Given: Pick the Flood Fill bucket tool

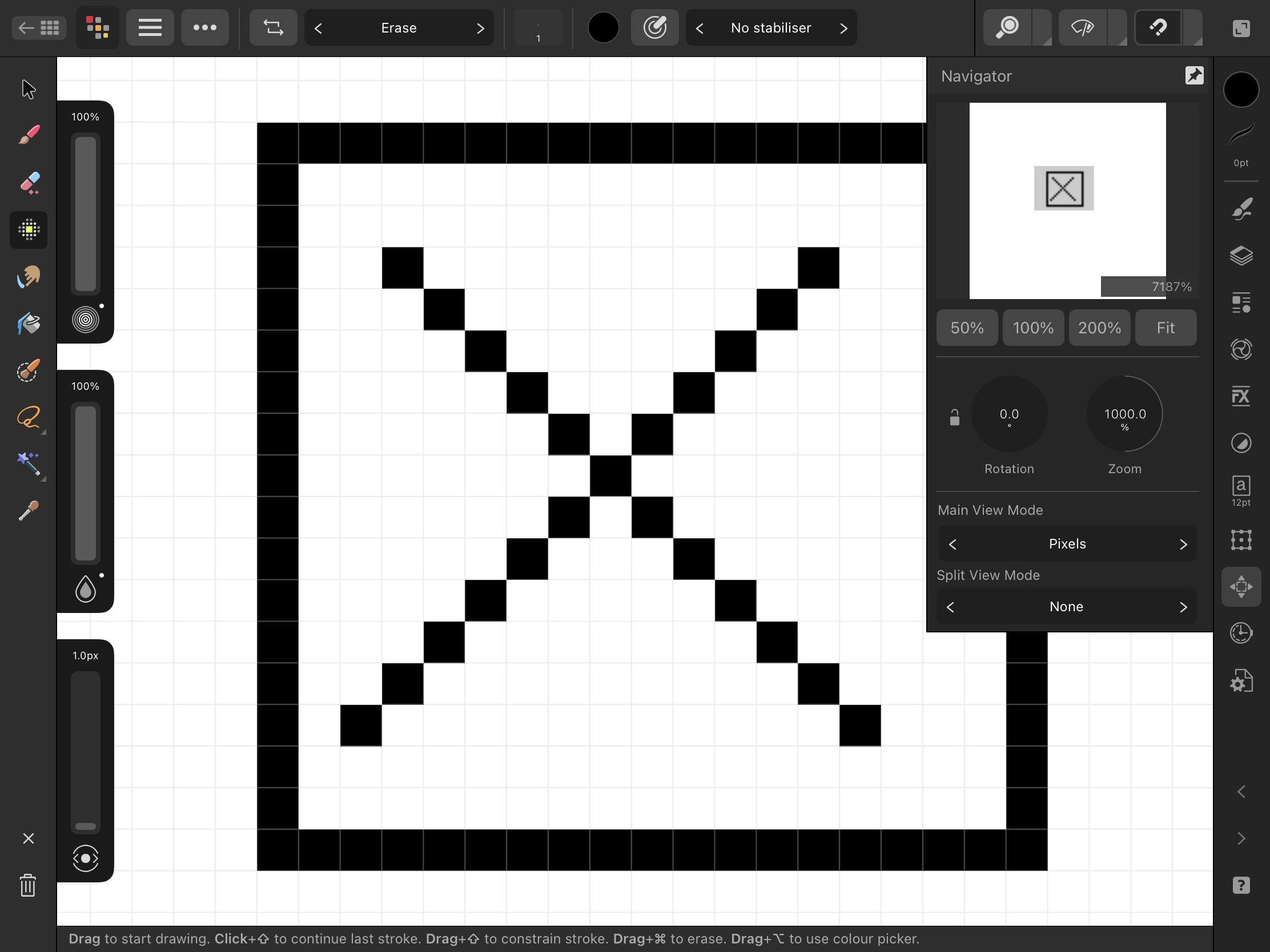Looking at the screenshot, I should click(x=28, y=324).
